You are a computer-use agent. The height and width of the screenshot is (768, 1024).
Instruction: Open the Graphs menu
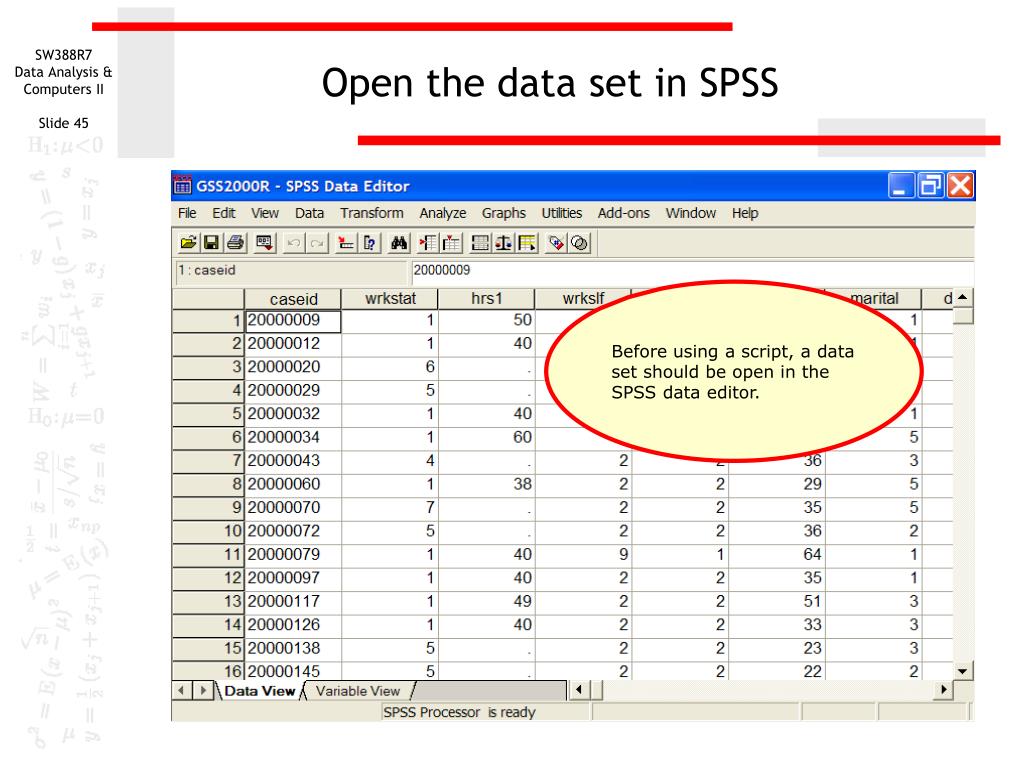[504, 213]
